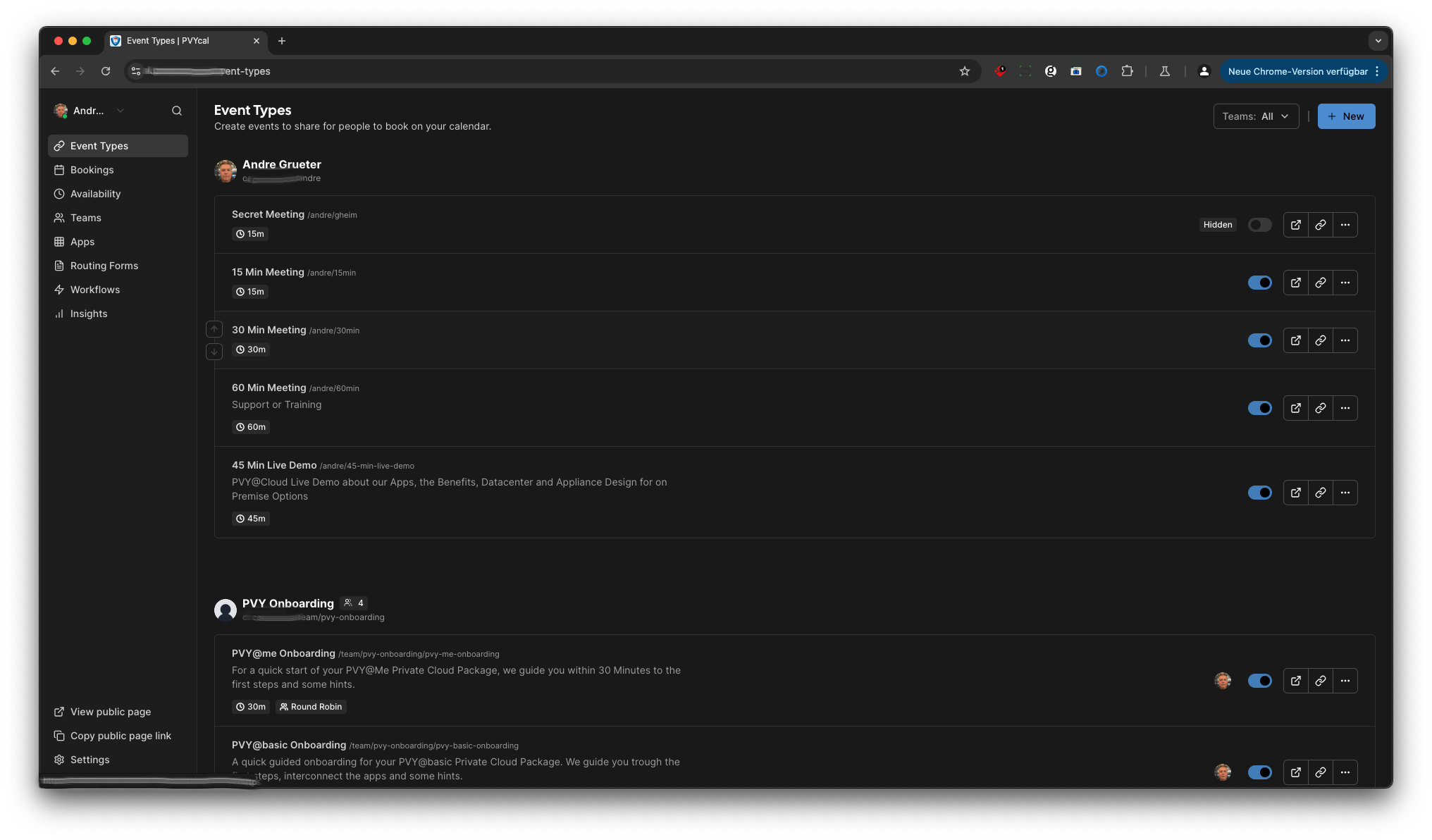Open preview for 15 Min Meeting
1432x840 pixels.
(x=1295, y=283)
